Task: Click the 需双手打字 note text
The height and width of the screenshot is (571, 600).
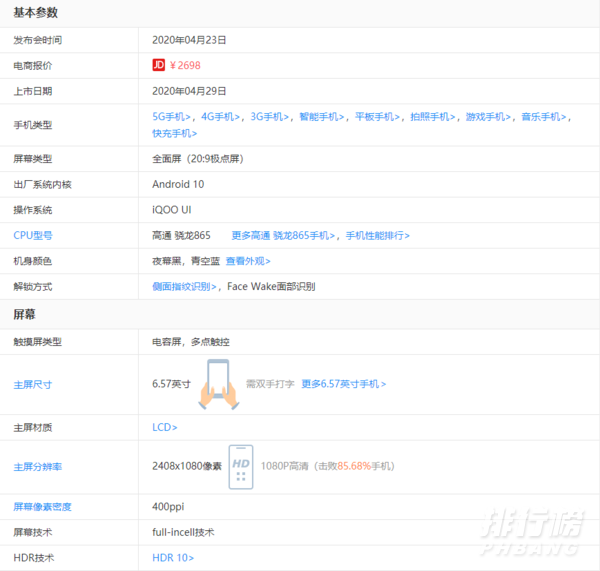Action: click(x=270, y=384)
